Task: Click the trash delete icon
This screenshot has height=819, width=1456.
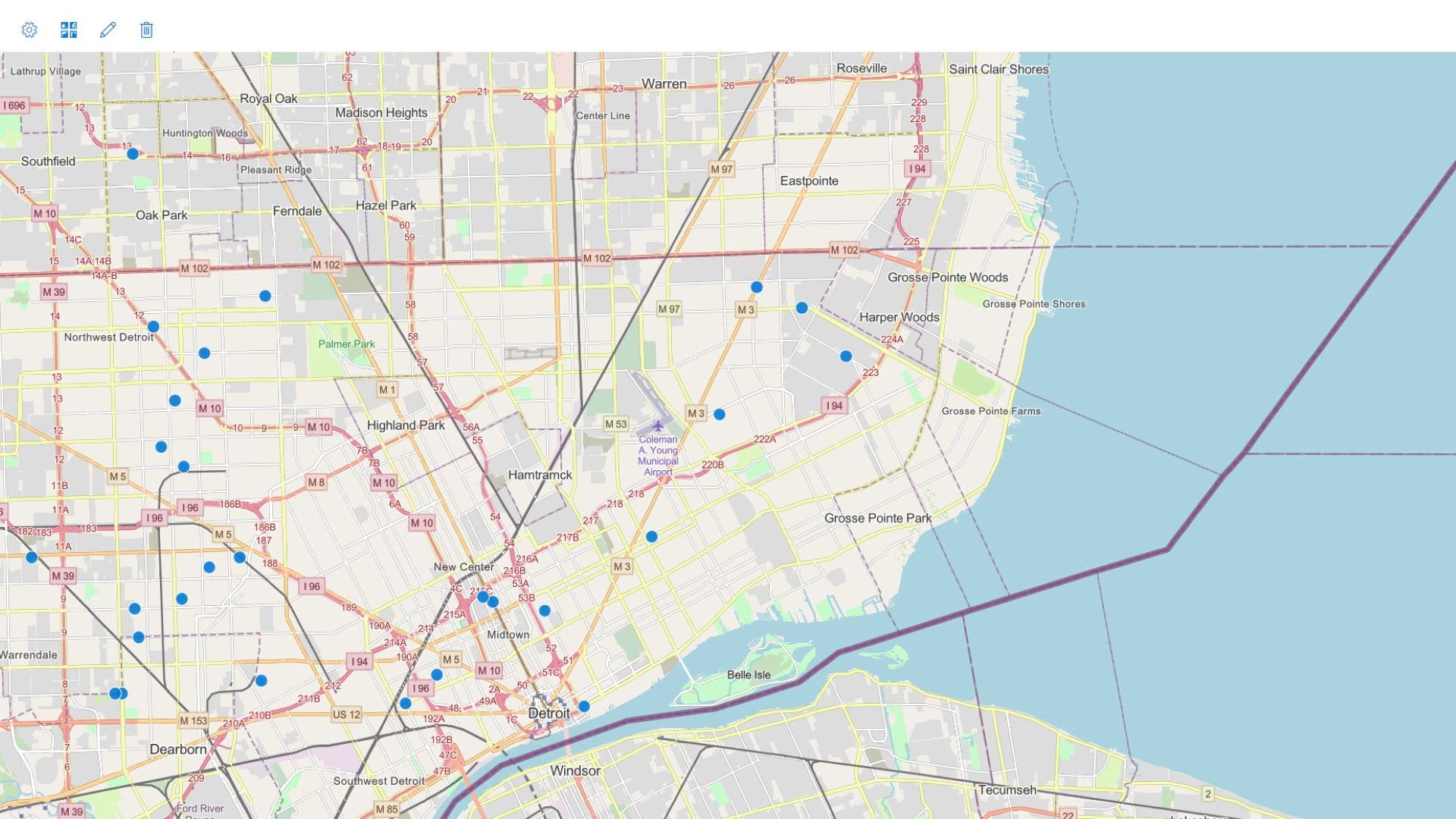Action: [x=146, y=30]
